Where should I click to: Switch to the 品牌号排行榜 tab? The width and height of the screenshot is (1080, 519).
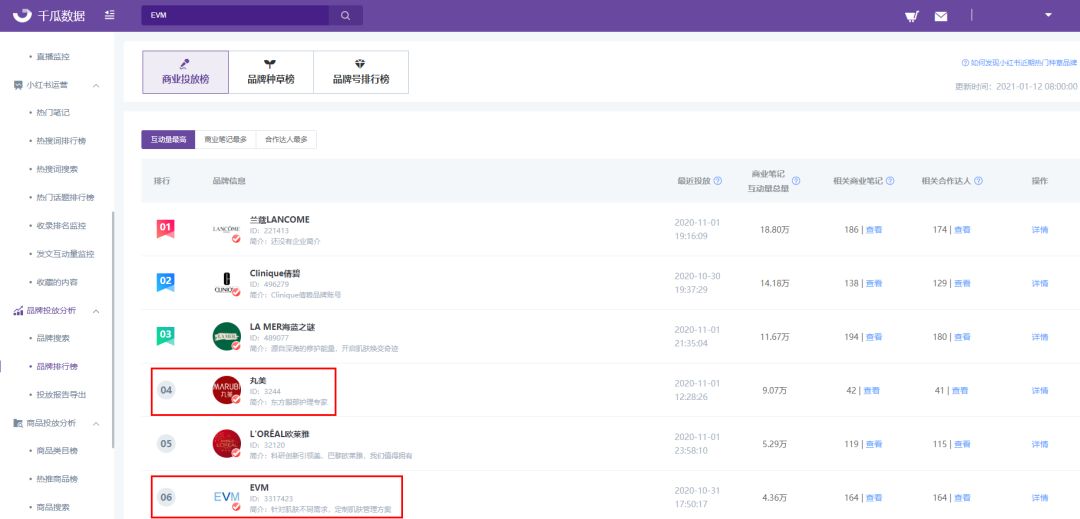361,72
